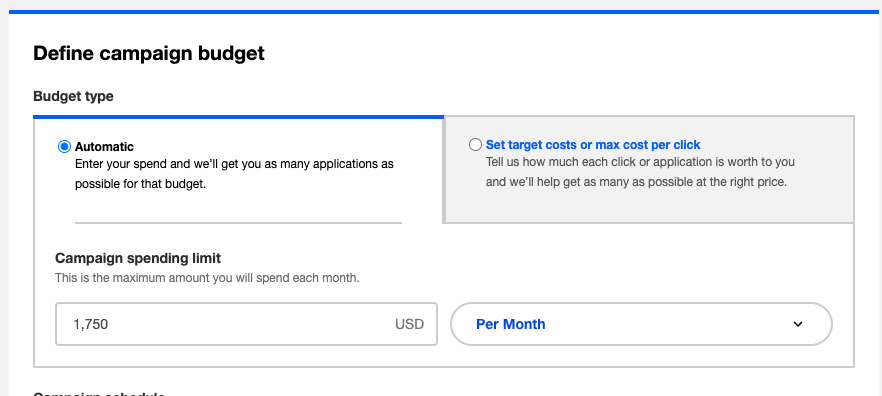Click the blue highlight bar above the Automatic tab
Screen dimensions: 882x396
pos(238,117)
